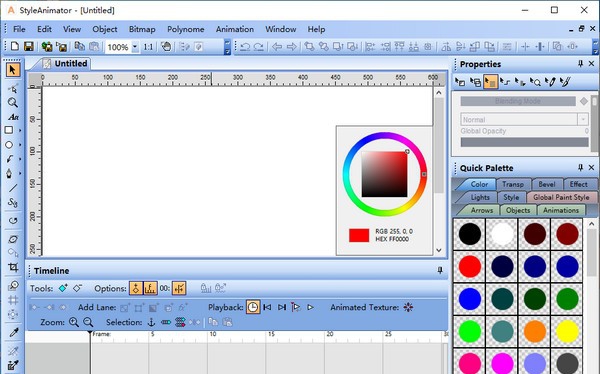The width and height of the screenshot is (600, 374).
Task: Switch to the Lights palette tab
Action: click(x=480, y=197)
